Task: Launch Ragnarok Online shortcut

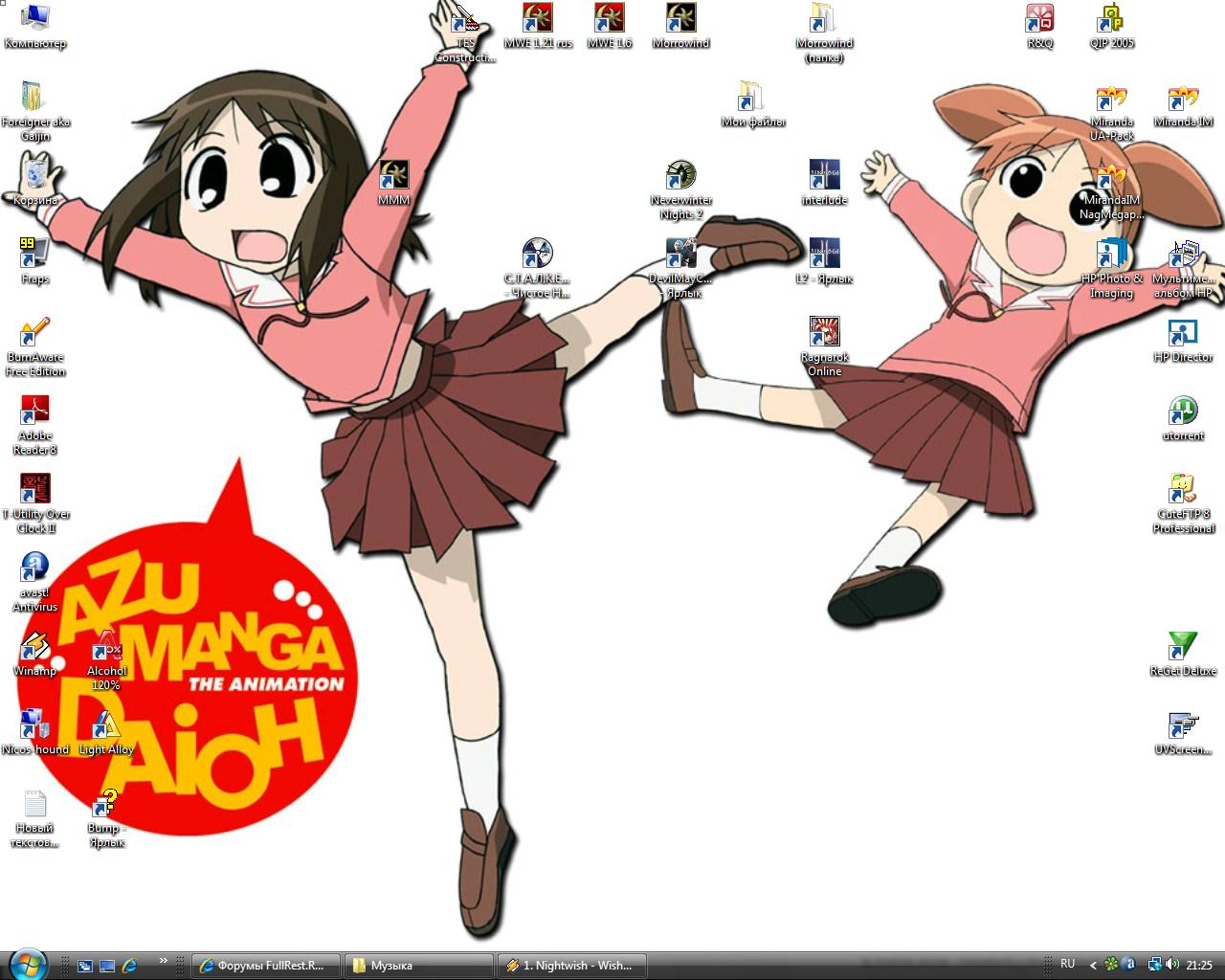Action: (x=824, y=346)
